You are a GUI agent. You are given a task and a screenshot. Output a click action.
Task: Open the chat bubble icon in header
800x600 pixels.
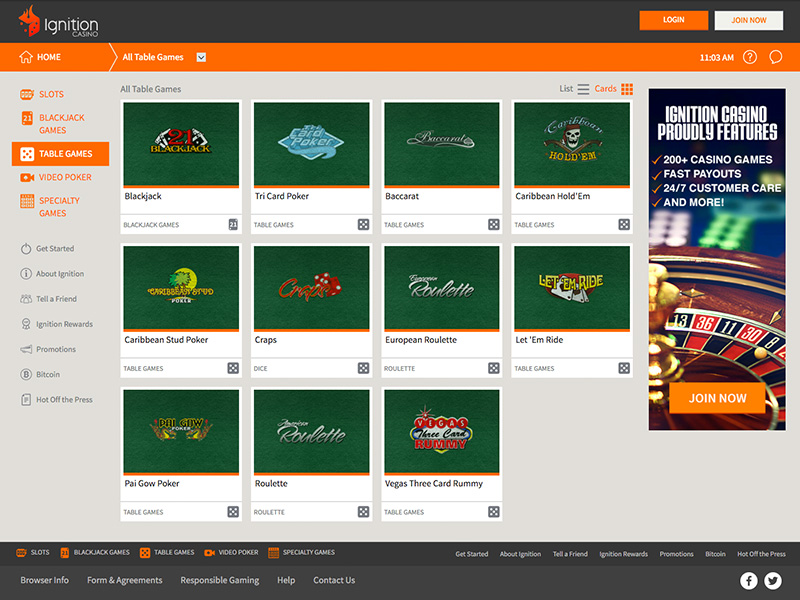[776, 57]
